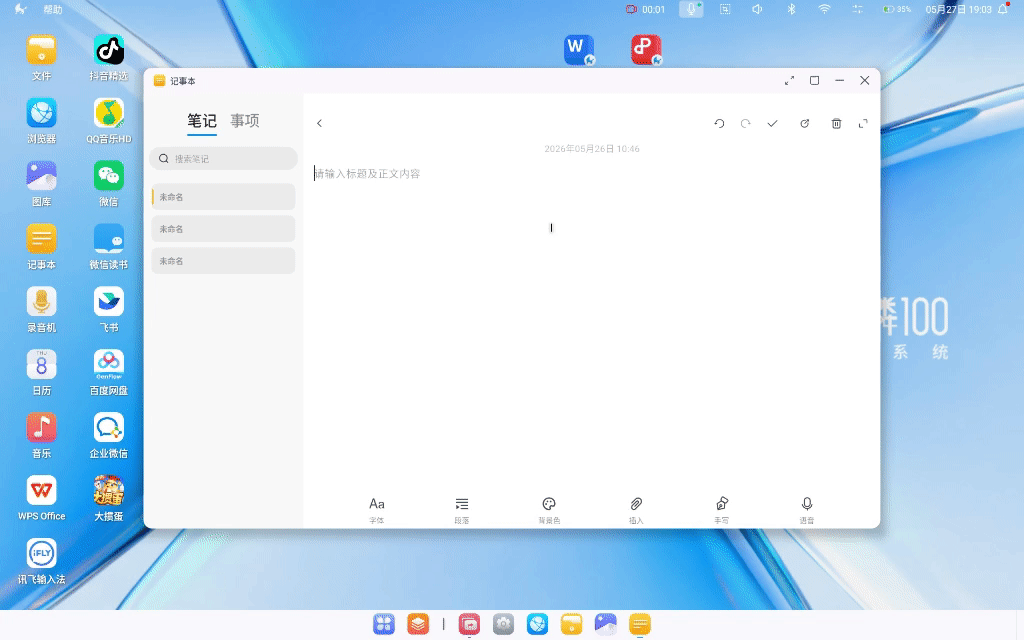1024x640 pixels.
Task: Open the orange stacked layers dock icon
Action: click(418, 624)
